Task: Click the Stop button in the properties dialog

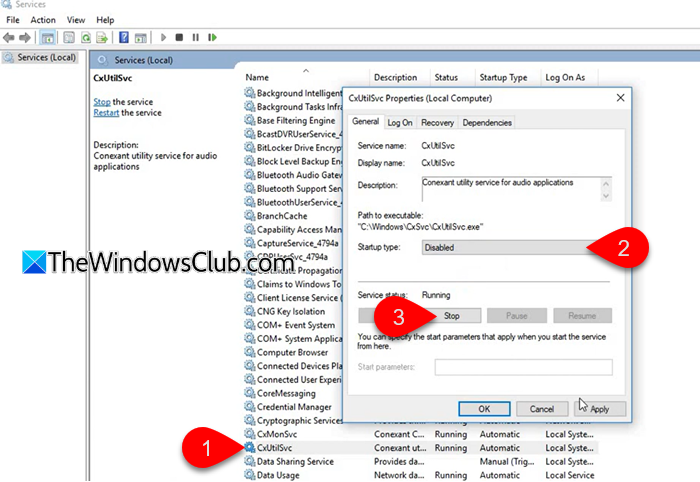Action: point(451,316)
